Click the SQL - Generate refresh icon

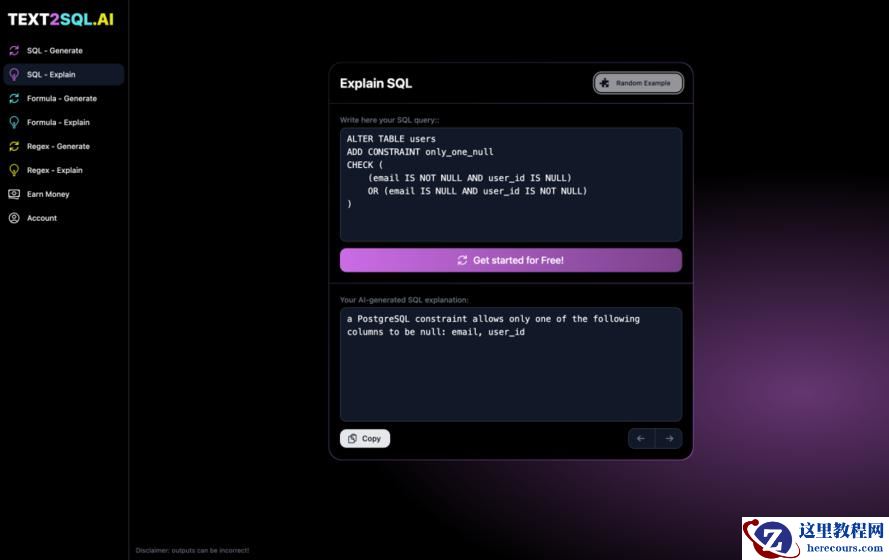[14, 50]
